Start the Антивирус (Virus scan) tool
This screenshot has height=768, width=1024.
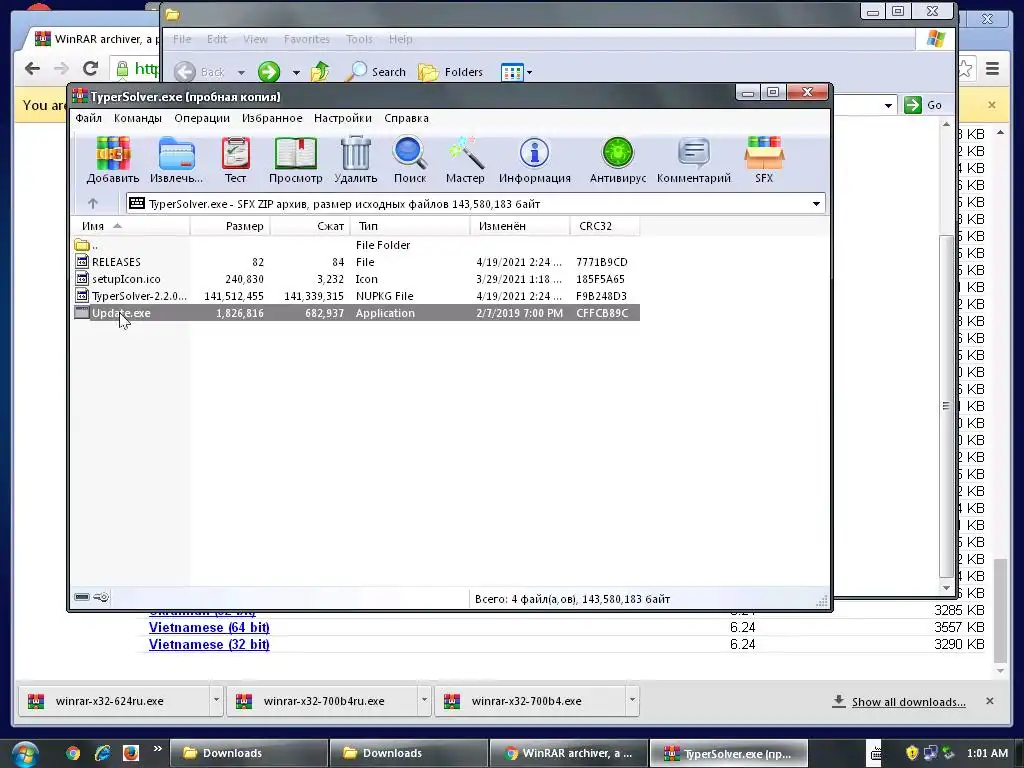(x=618, y=160)
